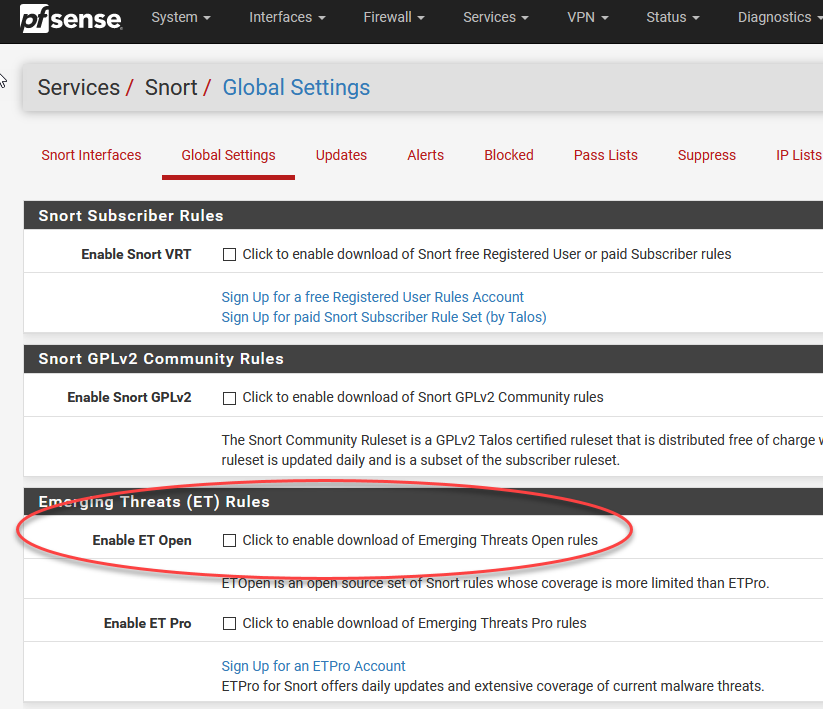This screenshot has height=709, width=823.
Task: Open the Diagnostics menu
Action: (780, 17)
